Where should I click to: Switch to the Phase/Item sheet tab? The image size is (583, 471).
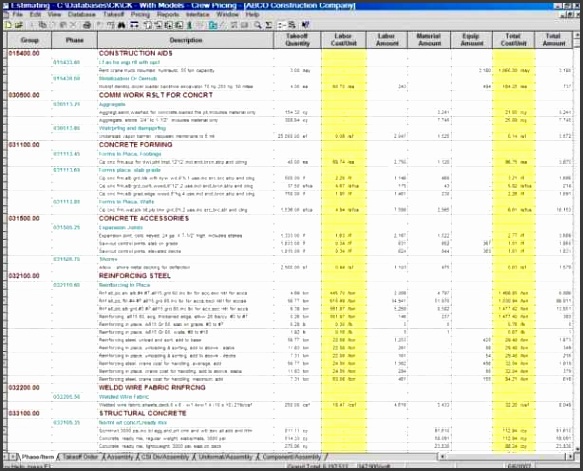pyautogui.click(x=38, y=457)
